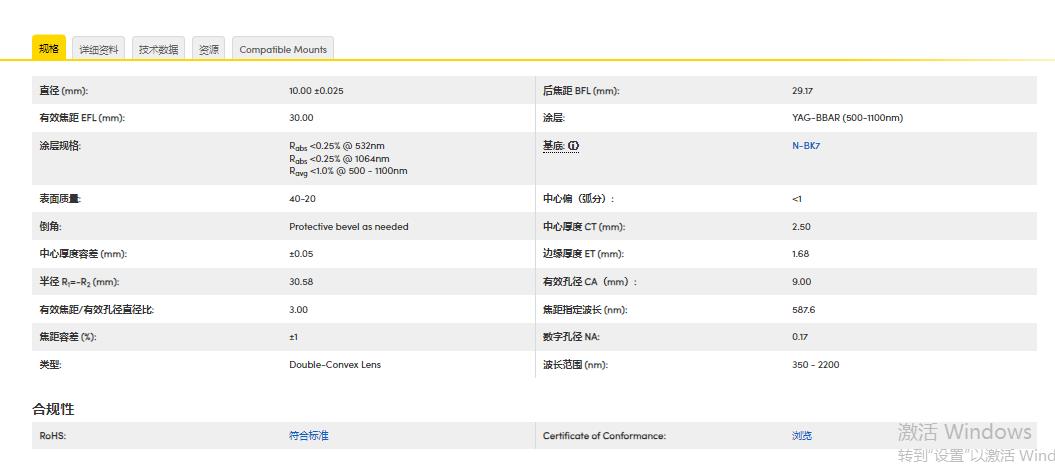The height and width of the screenshot is (466, 1055).
Task: Open the N-BK7 substrate link
Action: (x=805, y=146)
